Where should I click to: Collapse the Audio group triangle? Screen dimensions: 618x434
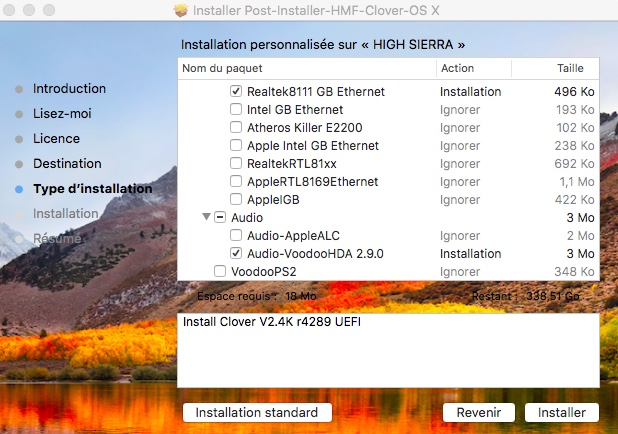(206, 217)
